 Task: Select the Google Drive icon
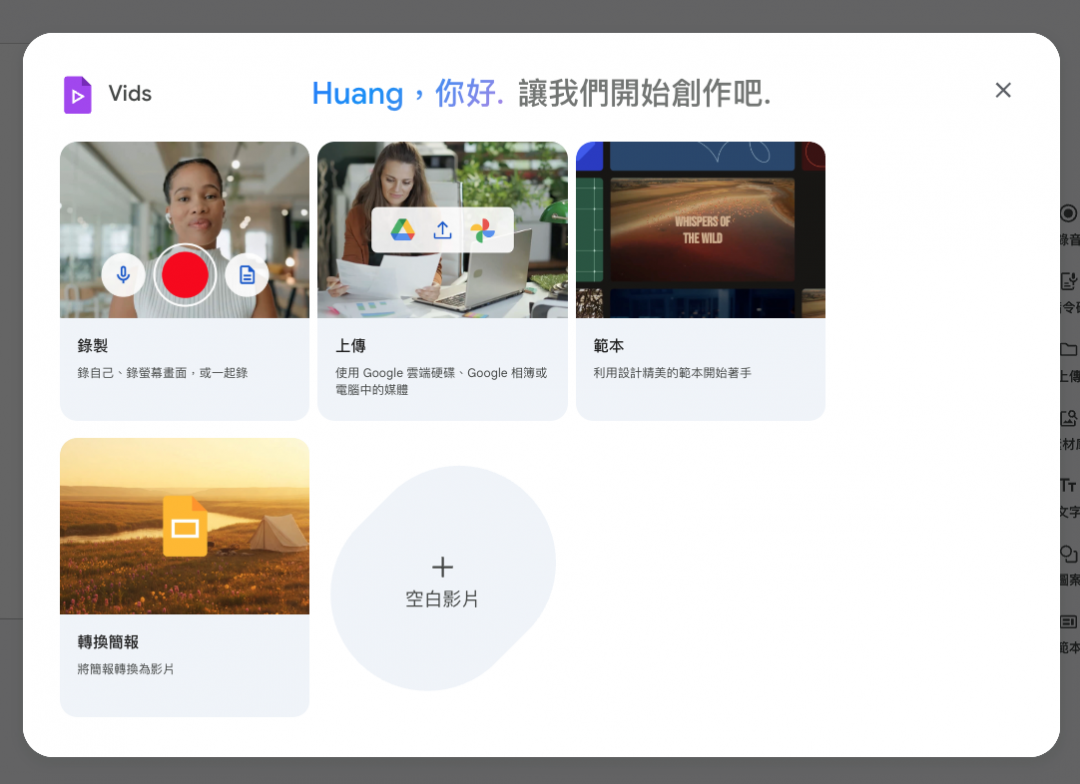click(x=403, y=230)
